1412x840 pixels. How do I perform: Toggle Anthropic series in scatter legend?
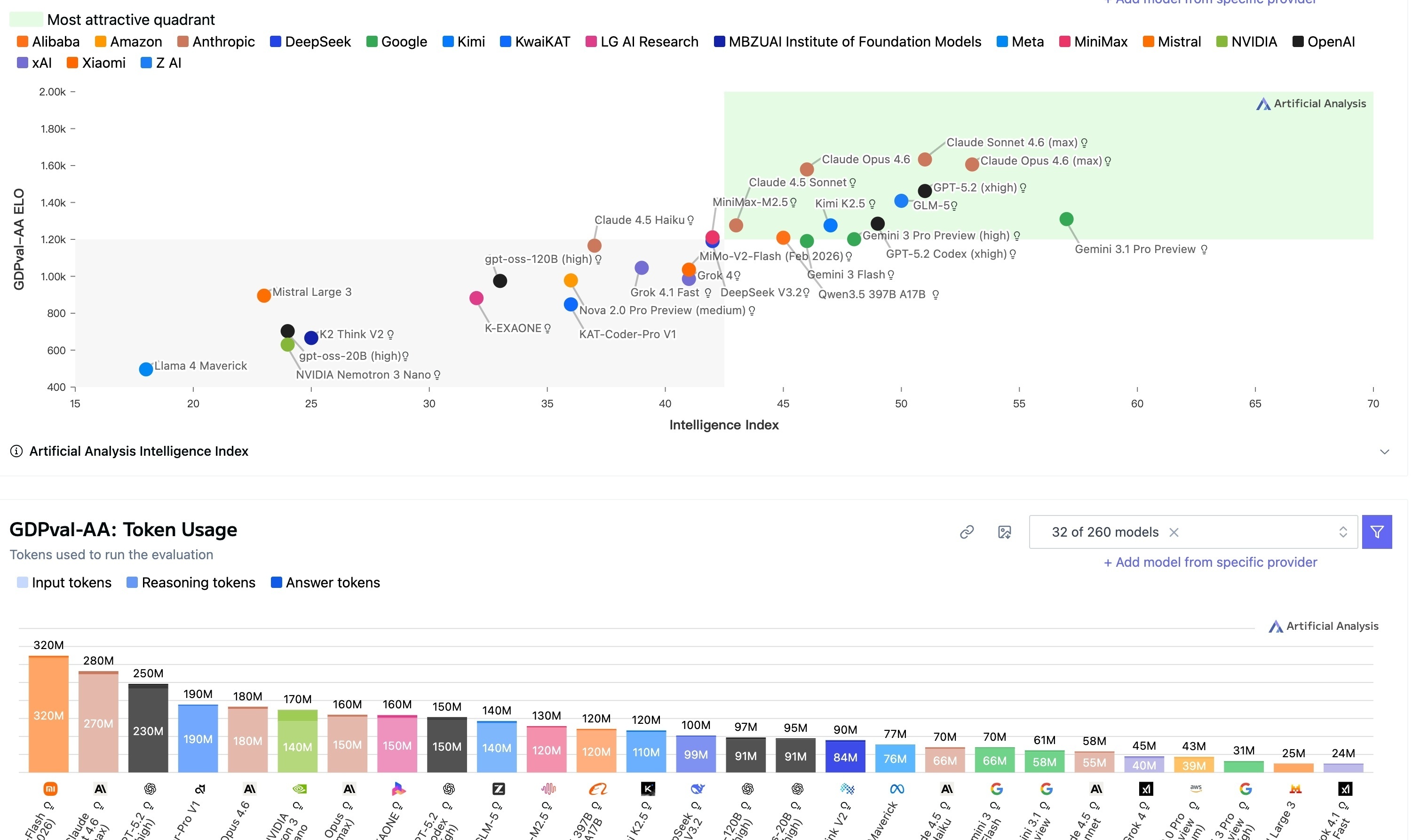215,42
